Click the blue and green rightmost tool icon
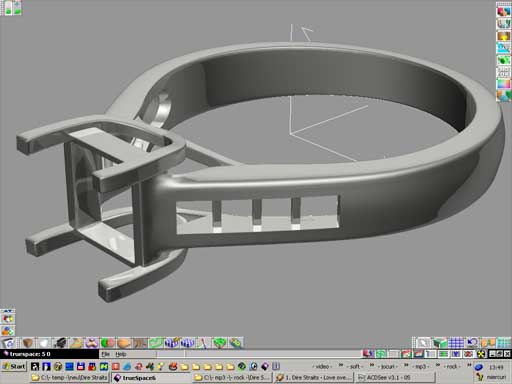This screenshot has height=384, width=512. [235, 343]
